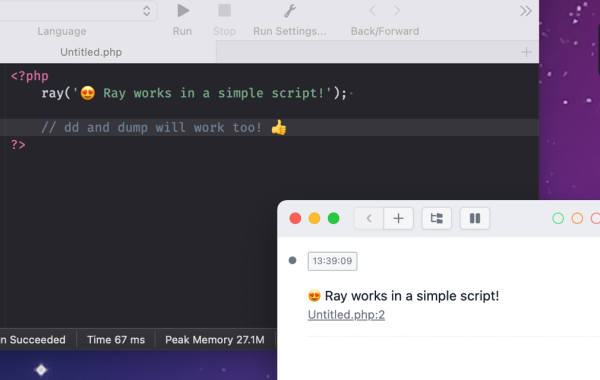This screenshot has height=380, width=600.
Task: Filter by orange color in Ray
Action: point(577,219)
